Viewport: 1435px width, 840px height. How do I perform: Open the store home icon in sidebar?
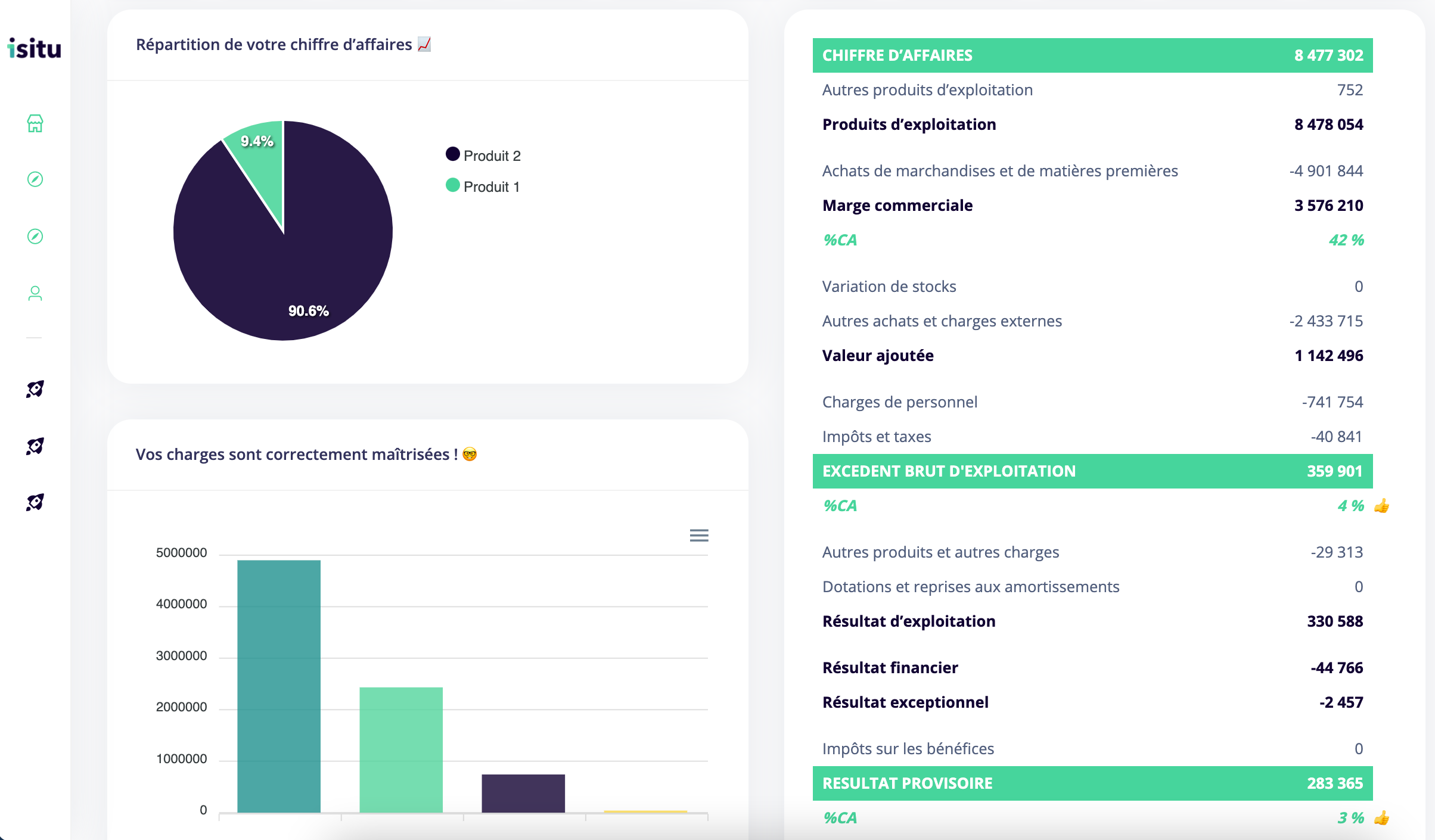(35, 123)
